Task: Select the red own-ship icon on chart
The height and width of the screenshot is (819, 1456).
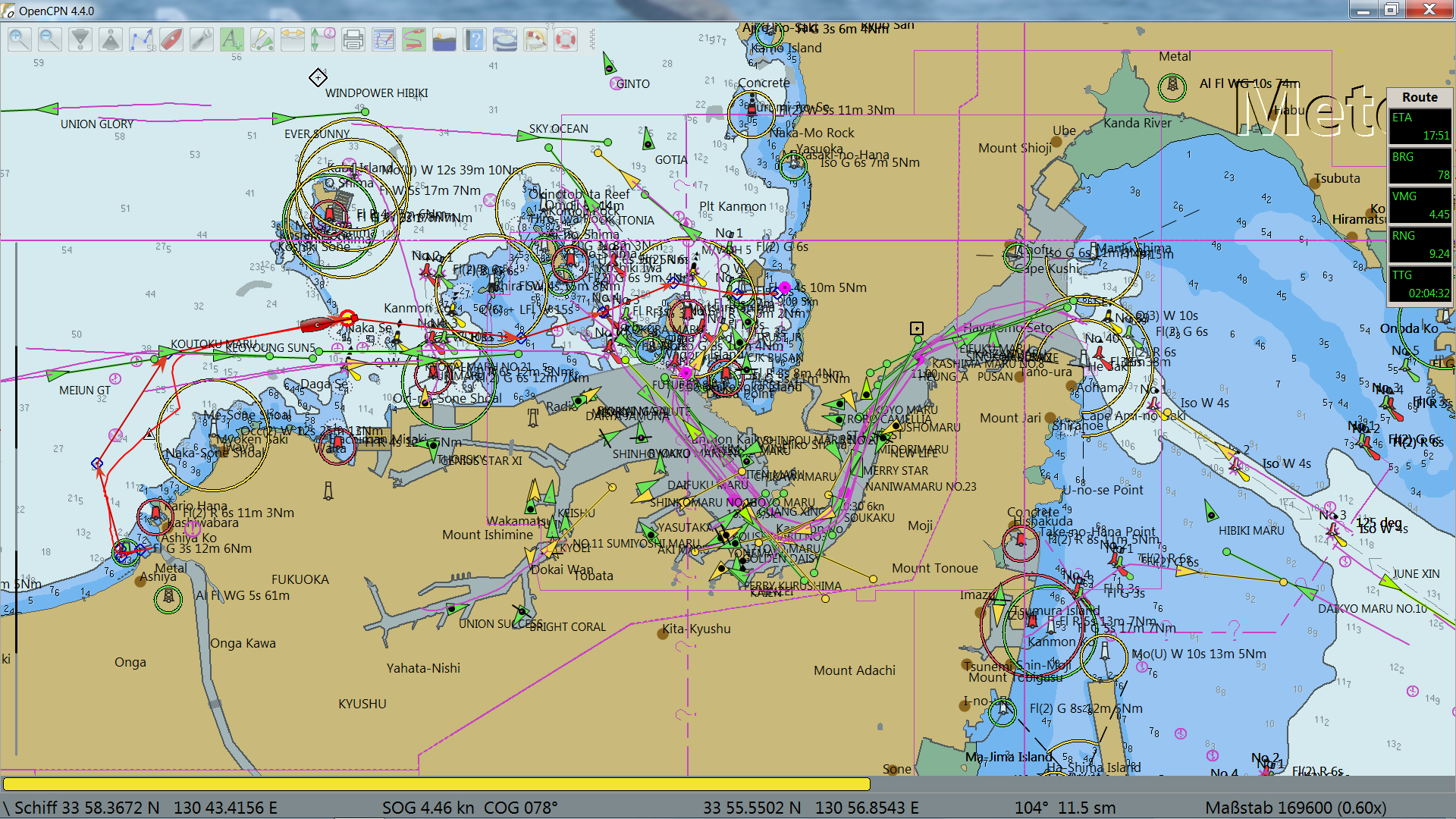Action: (317, 325)
